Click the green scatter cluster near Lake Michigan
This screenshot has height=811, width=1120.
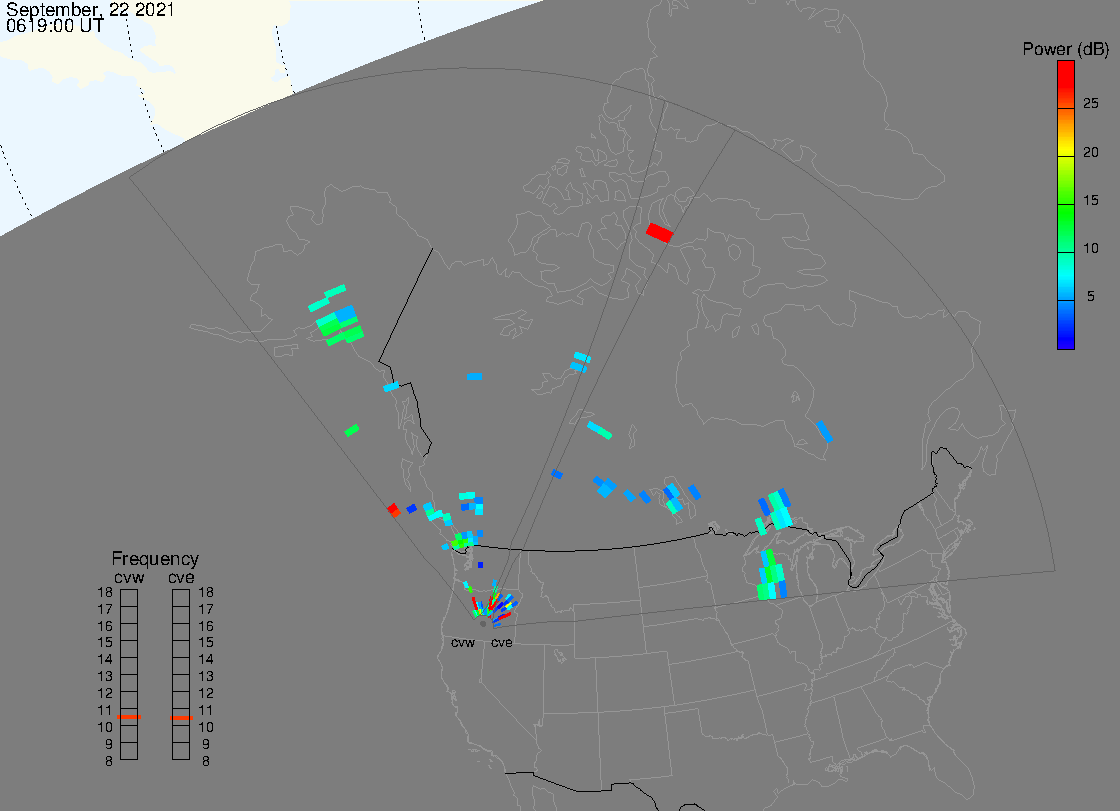point(771,576)
